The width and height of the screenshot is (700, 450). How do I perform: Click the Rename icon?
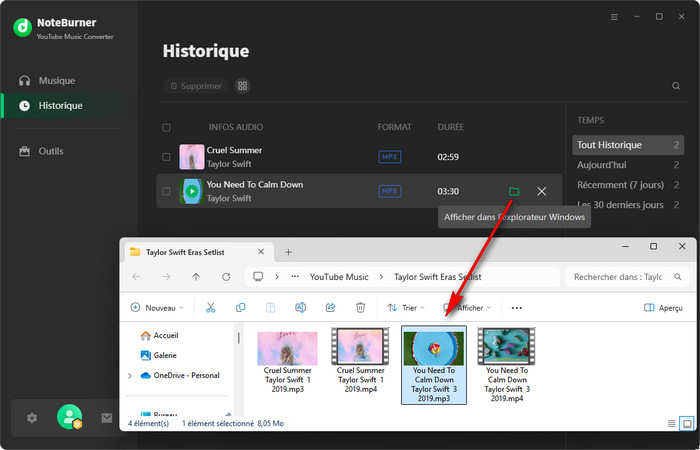300,308
